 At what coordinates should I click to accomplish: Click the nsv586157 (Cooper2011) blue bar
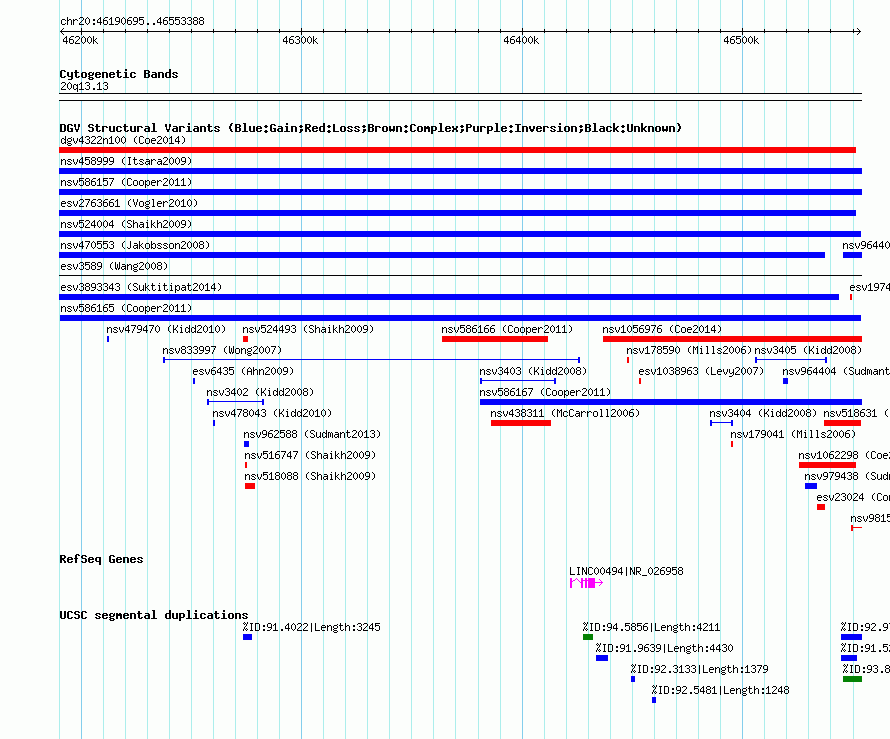(x=461, y=192)
